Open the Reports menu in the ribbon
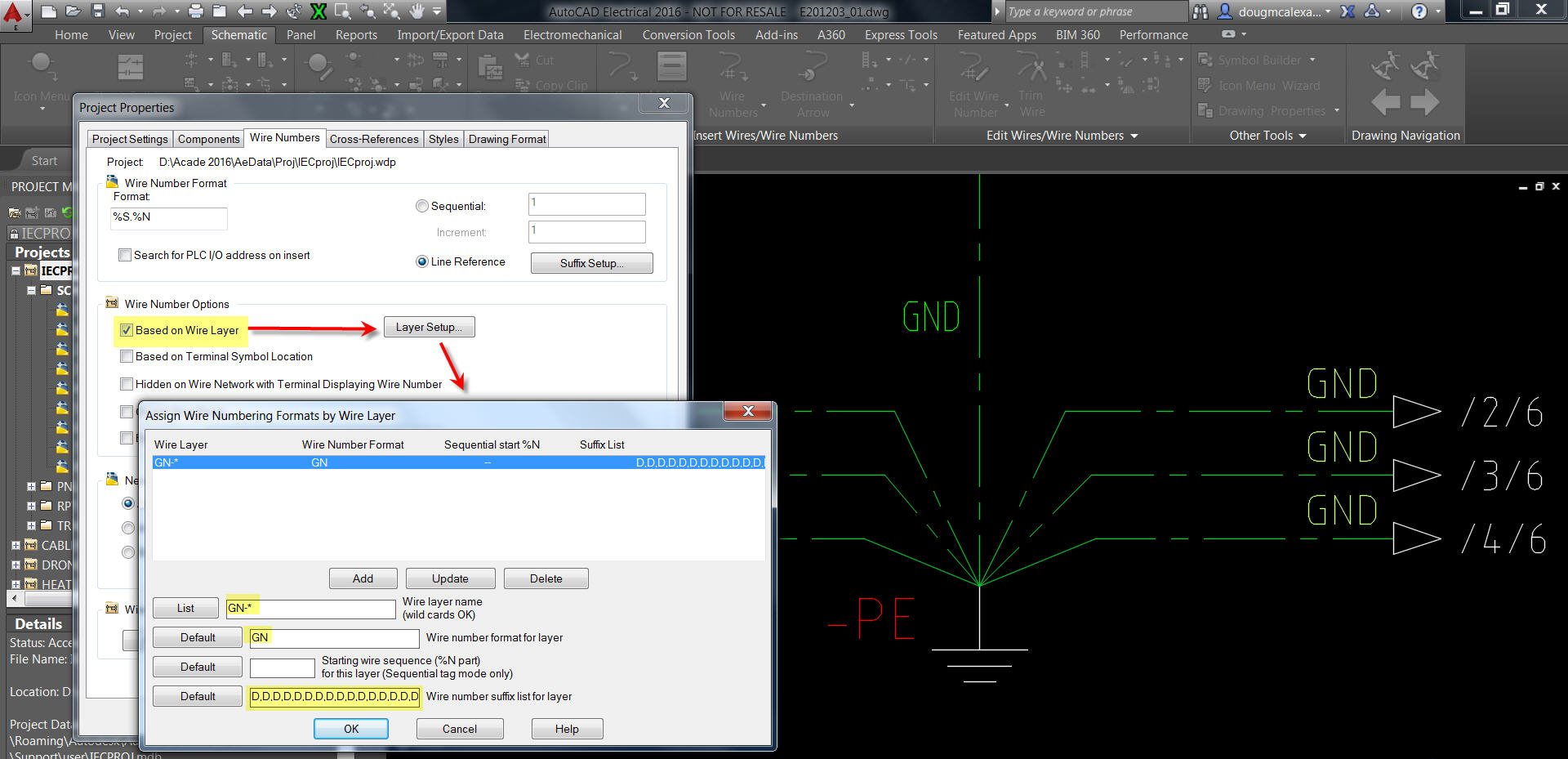 (x=356, y=34)
